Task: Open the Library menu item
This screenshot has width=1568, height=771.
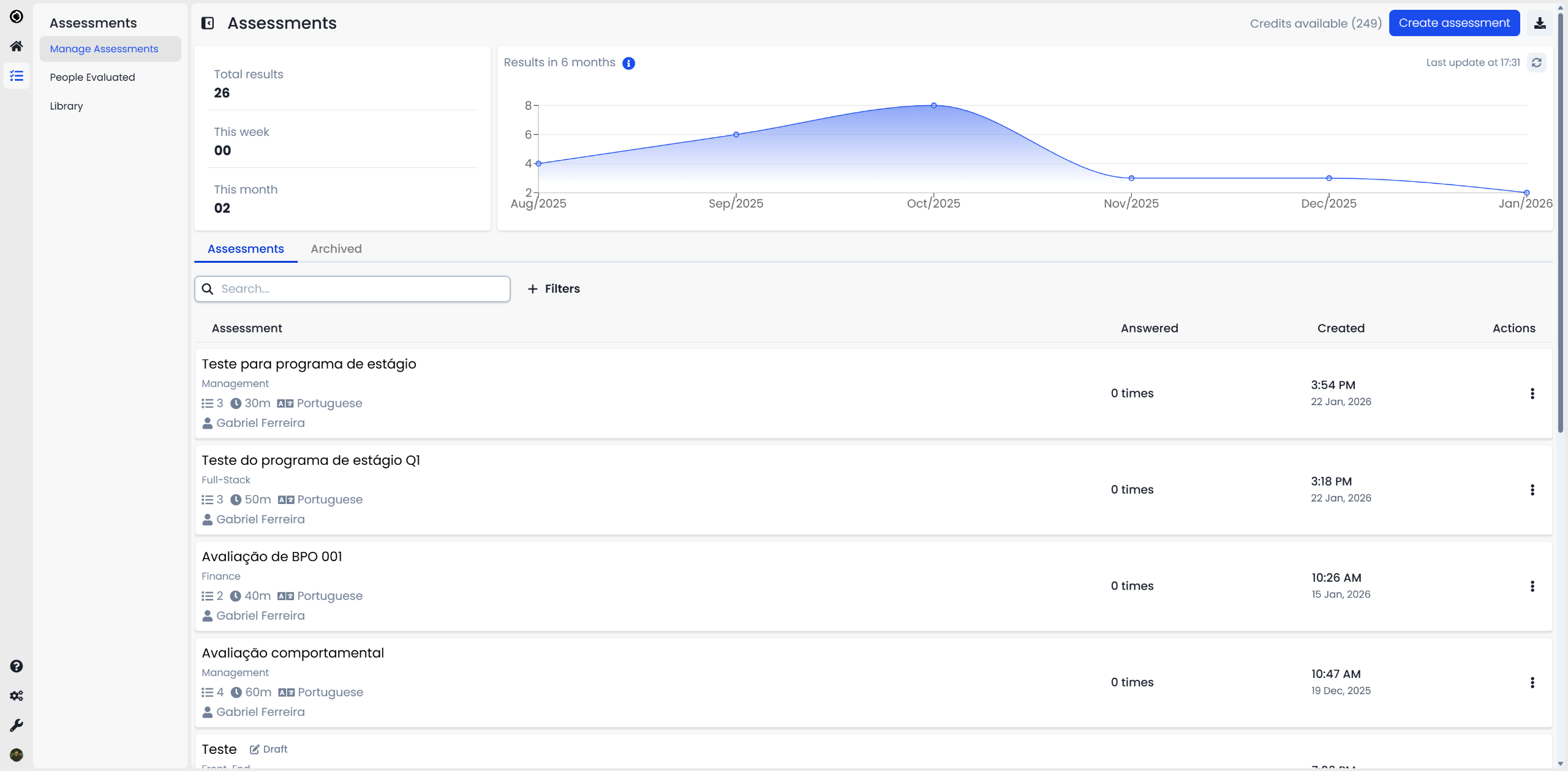Action: 66,106
